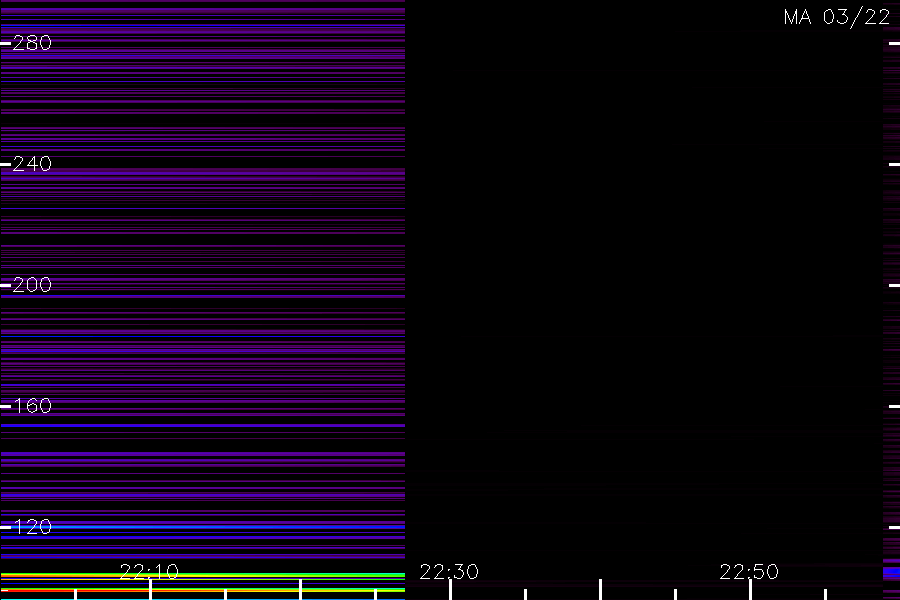Select the 22:10 time label

click(x=149, y=572)
